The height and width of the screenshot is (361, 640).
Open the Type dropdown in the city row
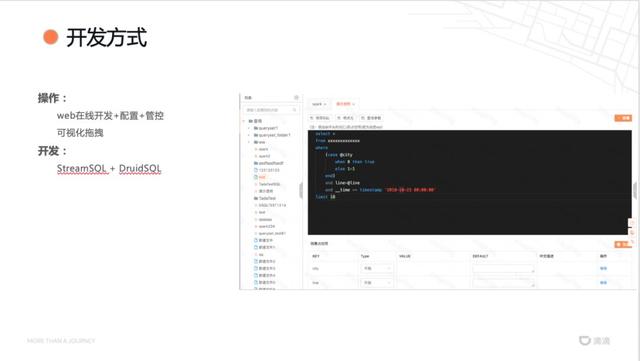coord(377,268)
